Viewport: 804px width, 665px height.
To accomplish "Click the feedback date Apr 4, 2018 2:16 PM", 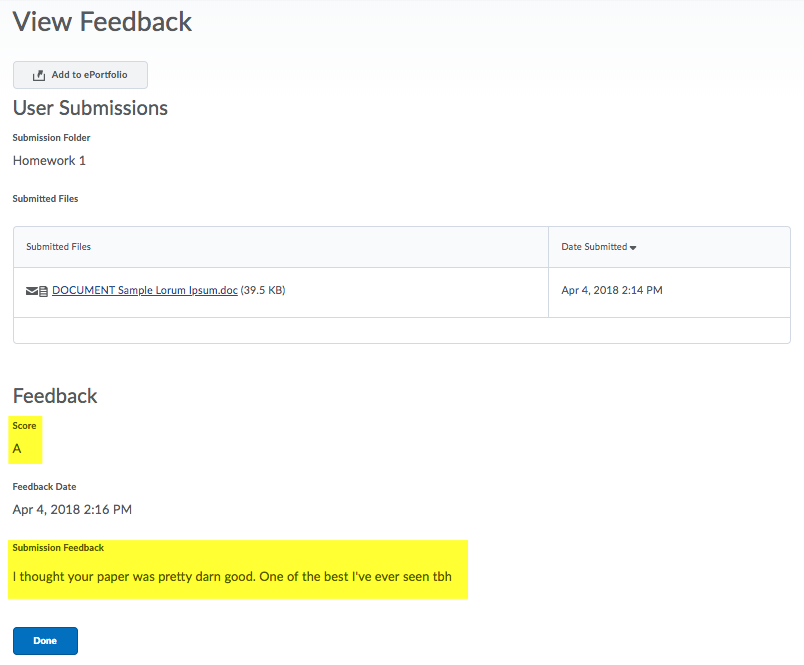I will point(72,509).
